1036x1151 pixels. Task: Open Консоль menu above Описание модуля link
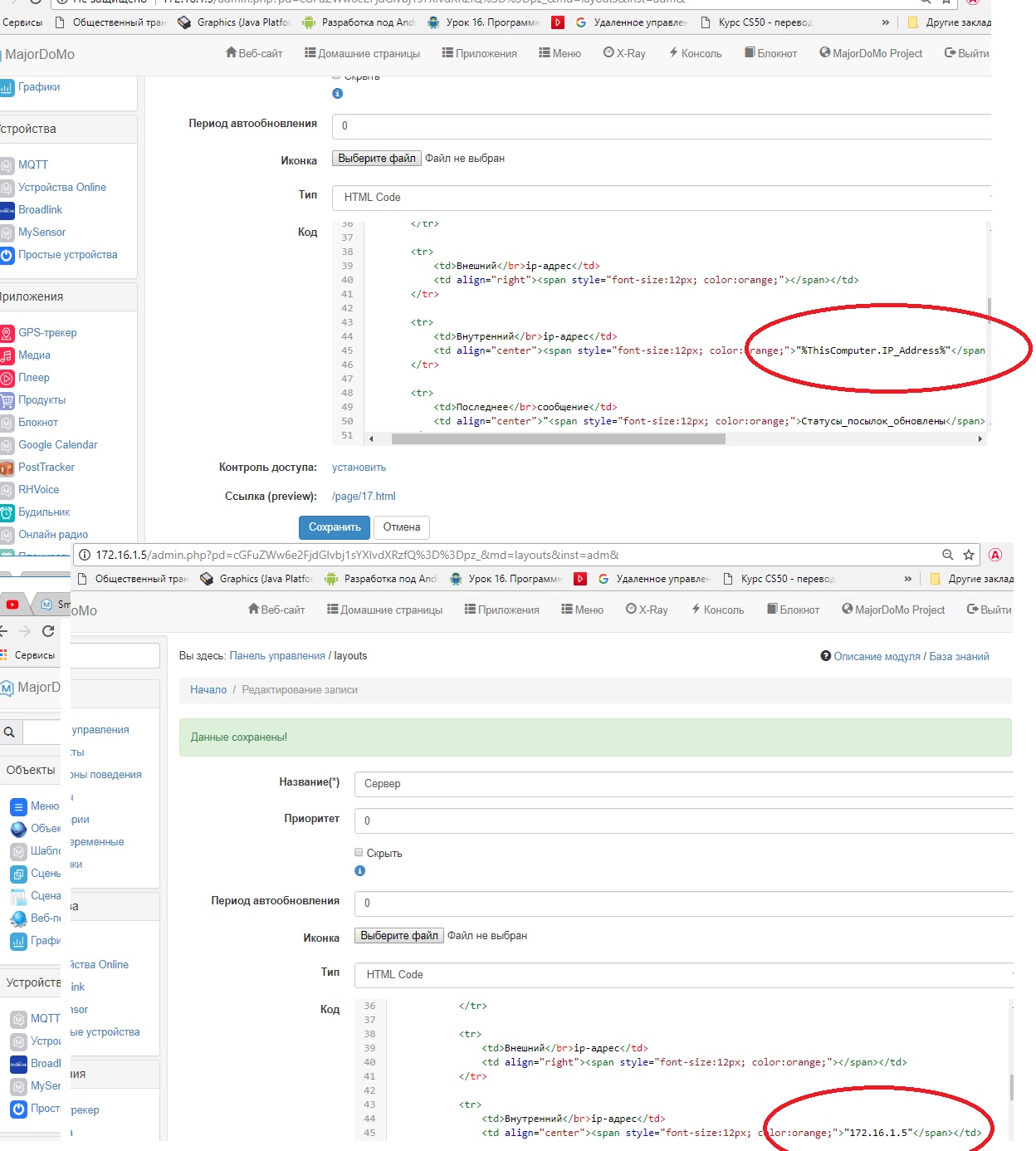pos(717,610)
